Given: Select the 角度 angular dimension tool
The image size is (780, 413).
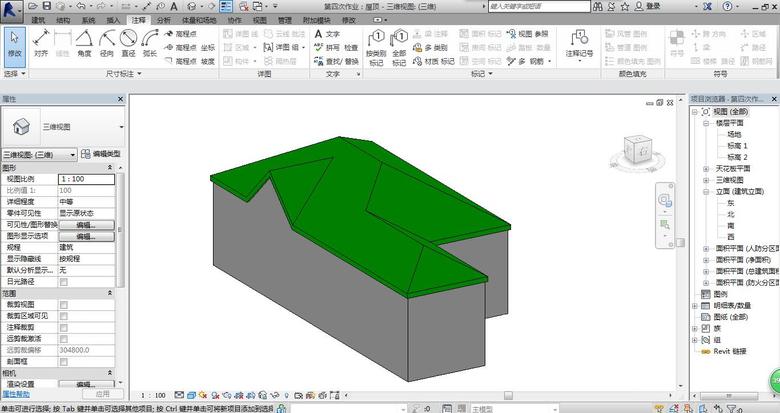Looking at the screenshot, I should (85, 42).
